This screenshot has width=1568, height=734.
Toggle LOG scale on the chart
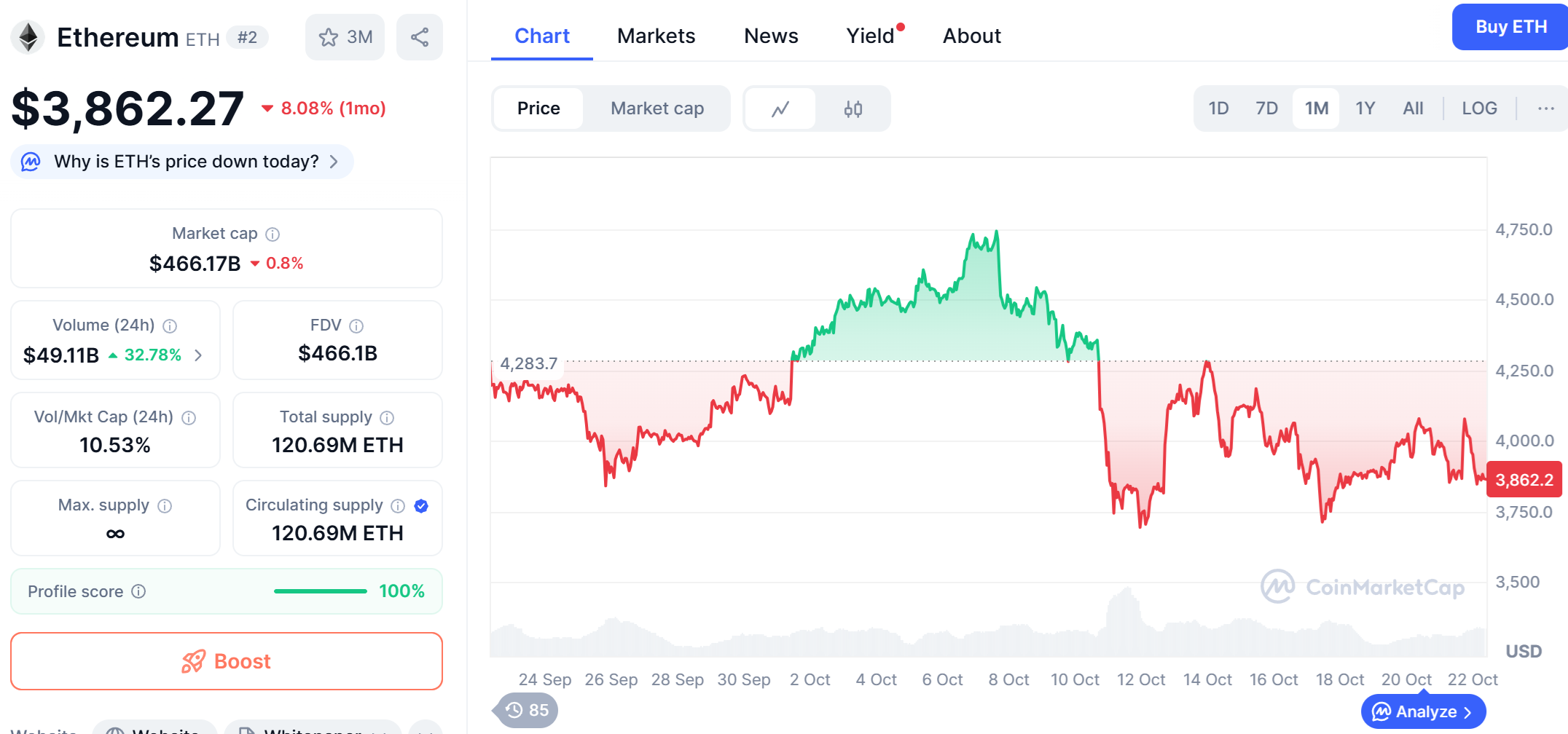pyautogui.click(x=1479, y=108)
